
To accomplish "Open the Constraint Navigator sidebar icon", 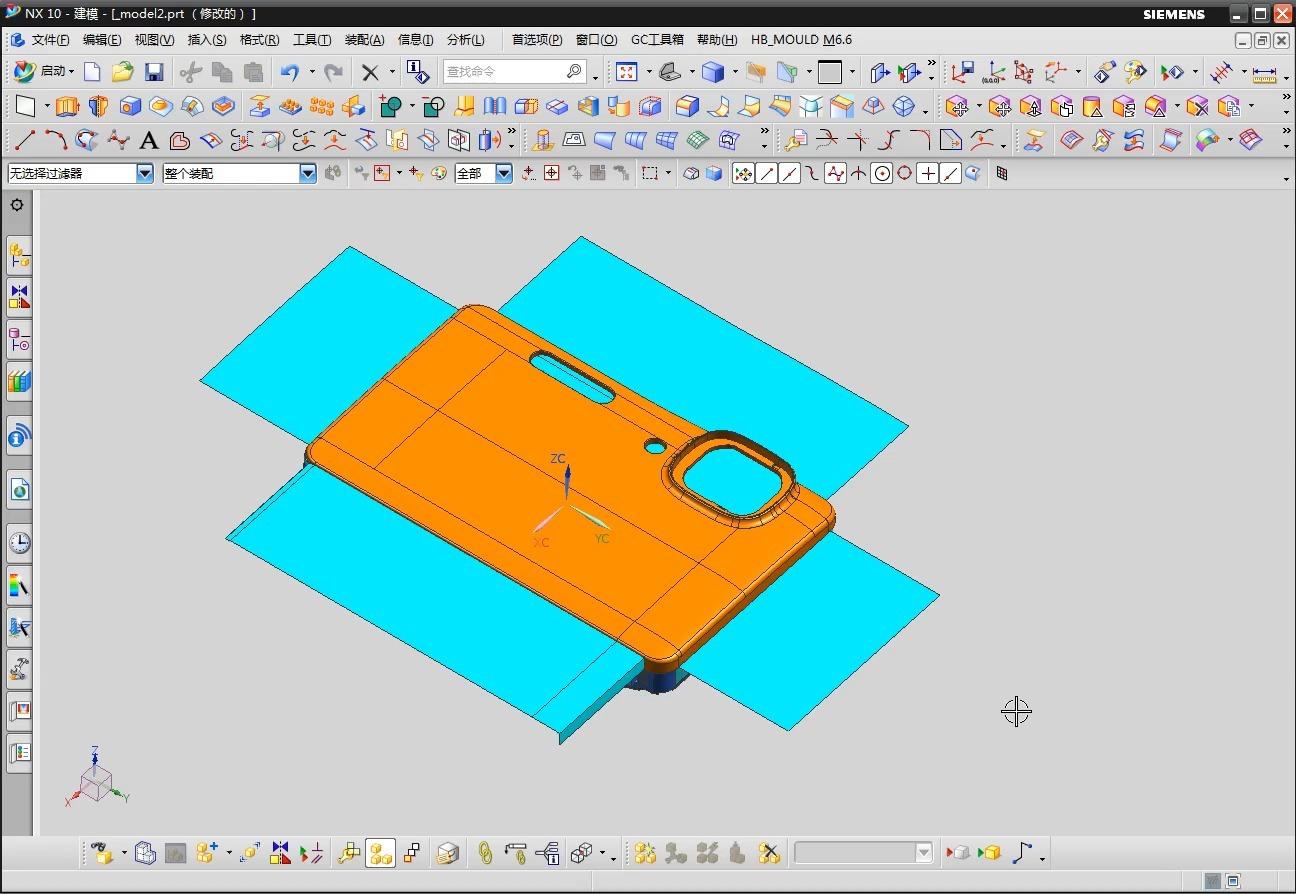I will tap(19, 297).
